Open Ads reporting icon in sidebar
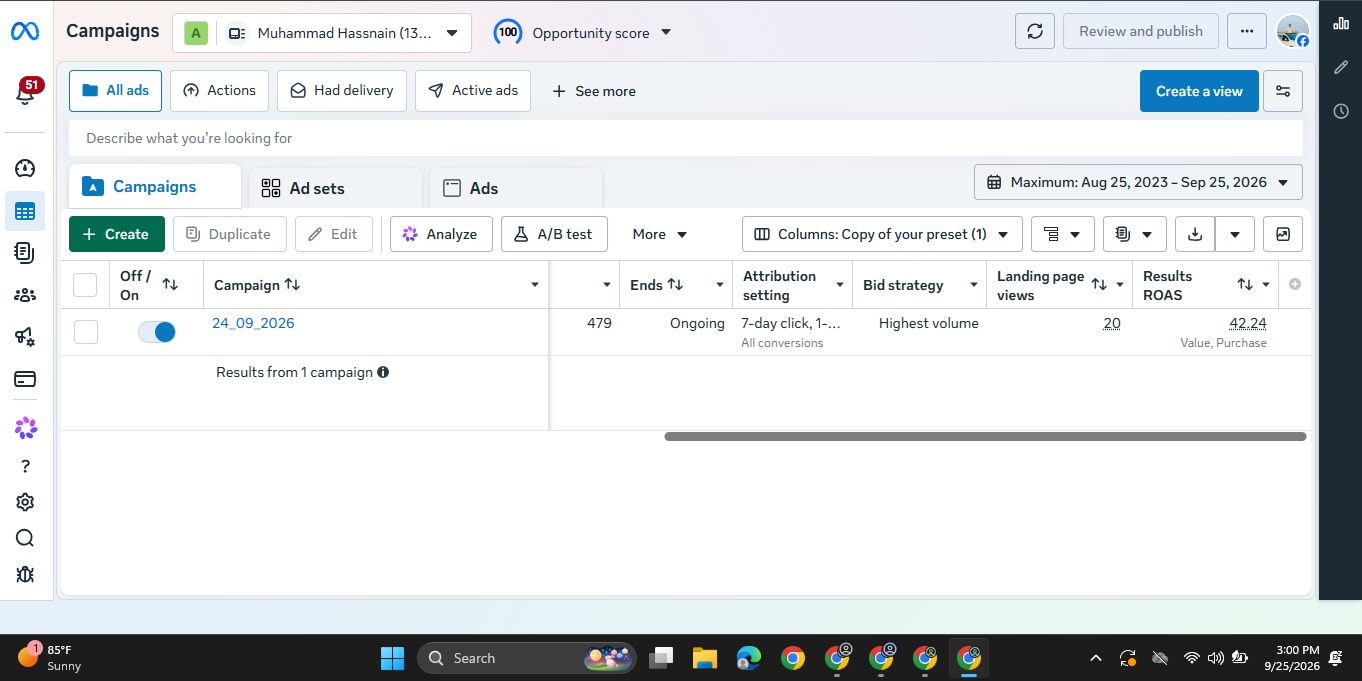Screen dimensions: 1362x681 click(25, 253)
